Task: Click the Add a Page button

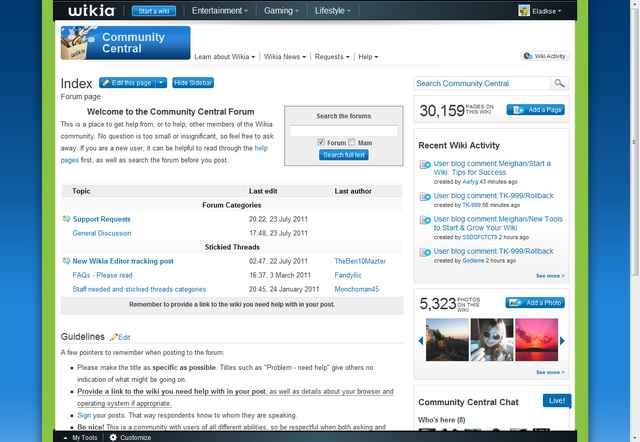Action: pyautogui.click(x=536, y=110)
